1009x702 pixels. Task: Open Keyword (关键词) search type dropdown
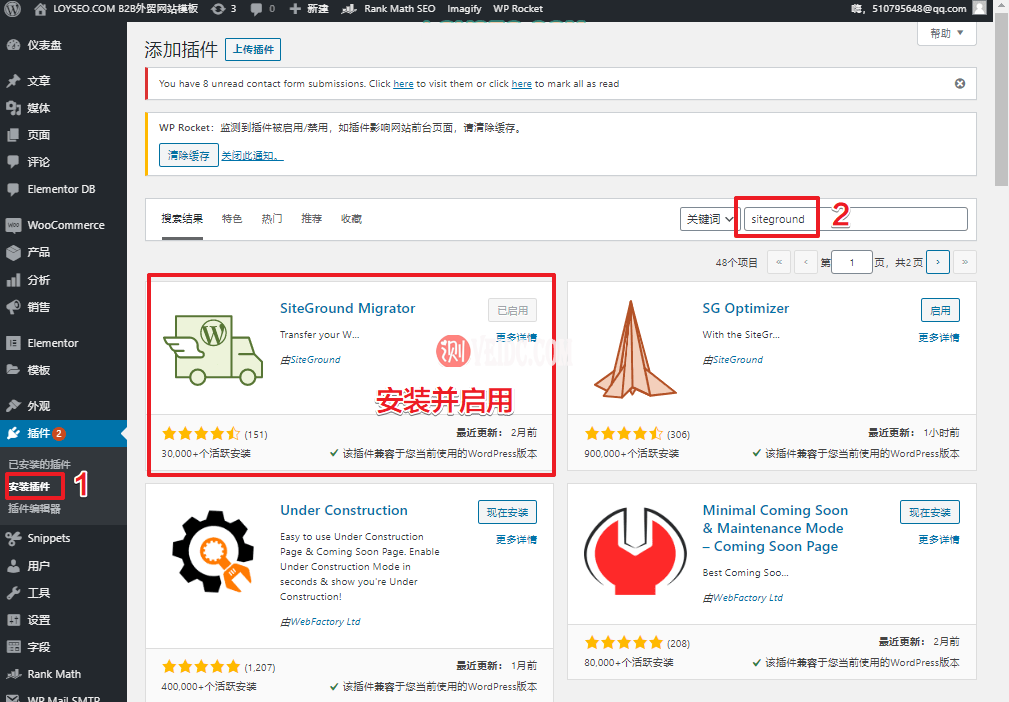710,219
